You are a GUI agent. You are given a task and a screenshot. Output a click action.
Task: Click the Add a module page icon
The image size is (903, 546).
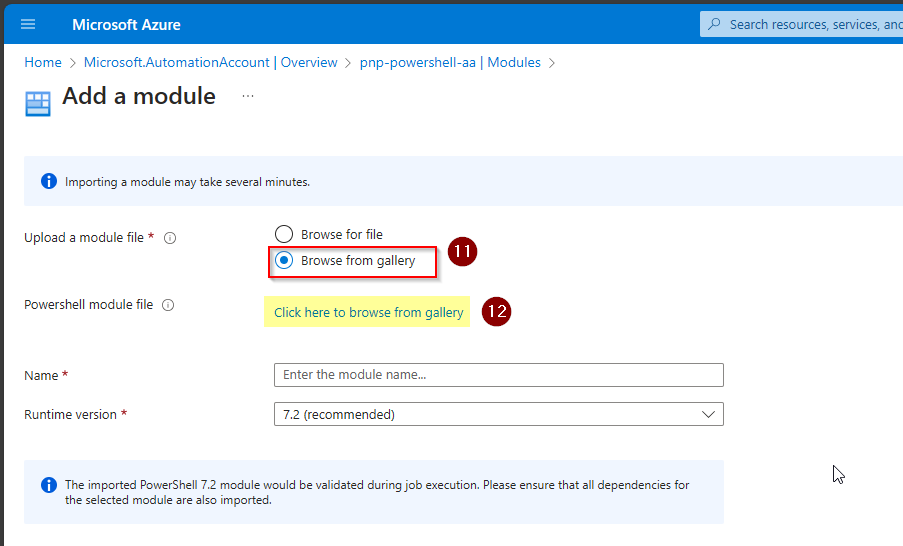point(38,104)
